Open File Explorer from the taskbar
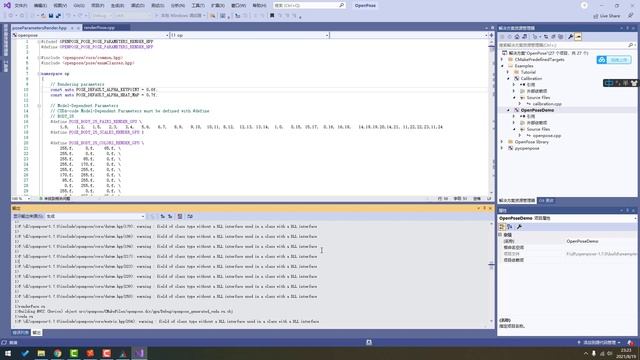 41,353
